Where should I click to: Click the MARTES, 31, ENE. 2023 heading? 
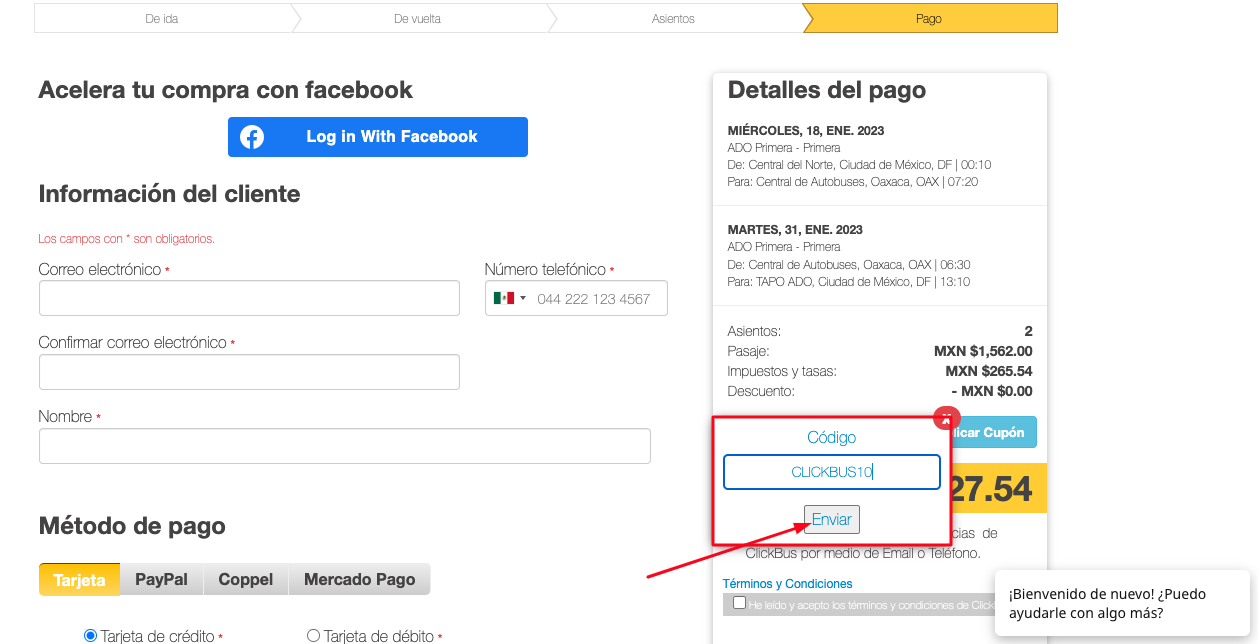(795, 230)
